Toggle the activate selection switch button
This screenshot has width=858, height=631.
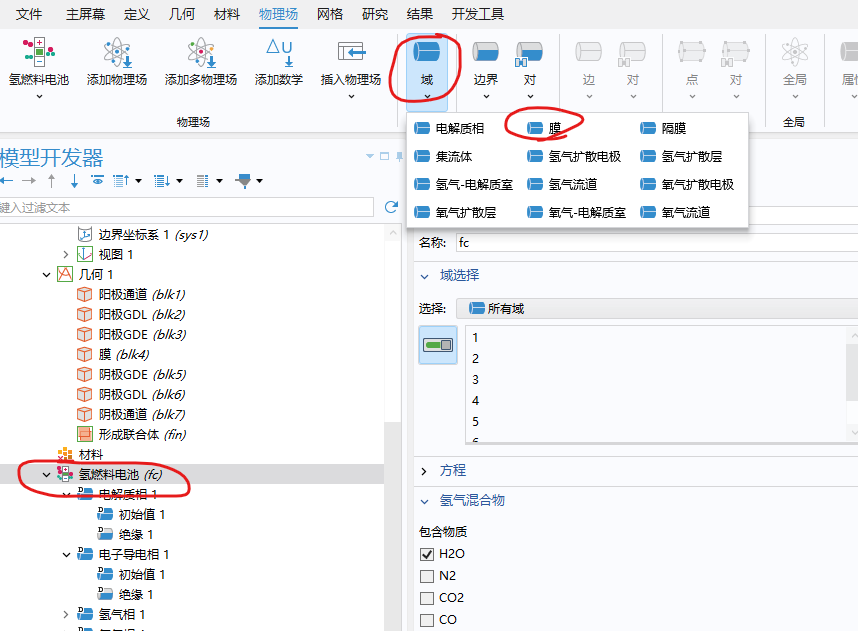(x=438, y=345)
